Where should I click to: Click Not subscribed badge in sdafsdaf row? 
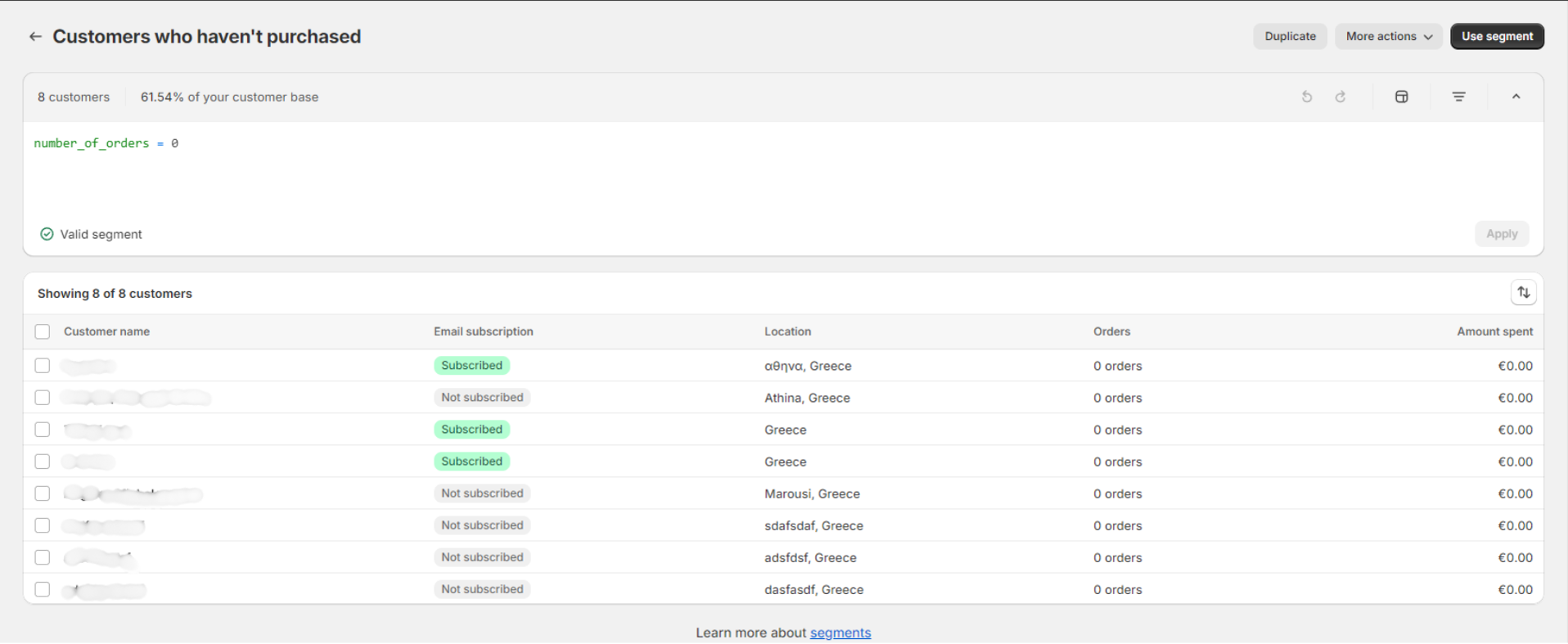[x=482, y=525]
